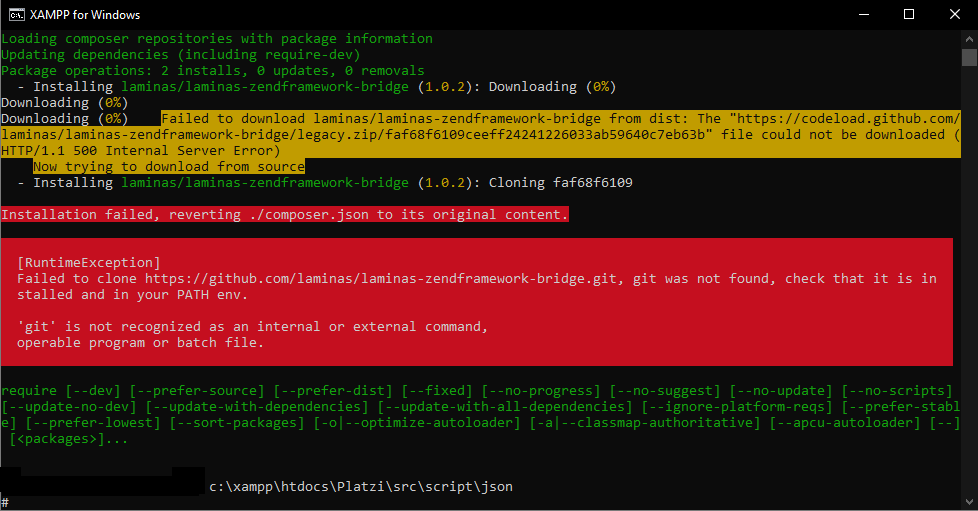
Task: Grab the vertical scrollbar thumb
Action: point(969,57)
